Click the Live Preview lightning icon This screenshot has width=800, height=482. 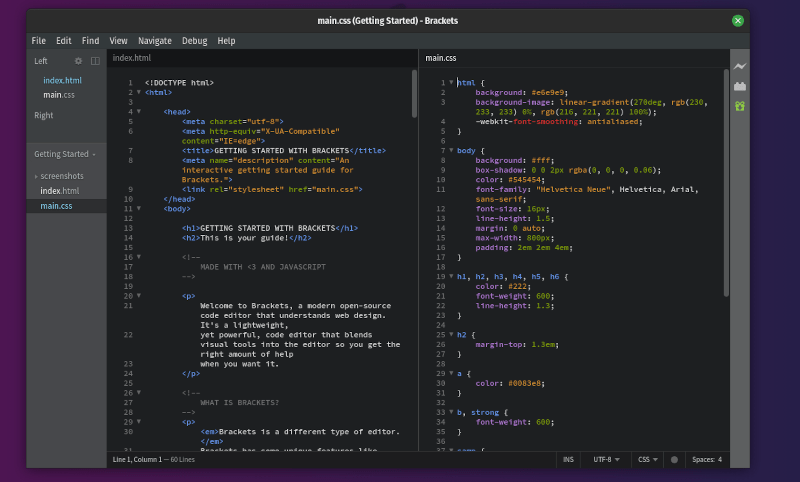click(x=740, y=66)
